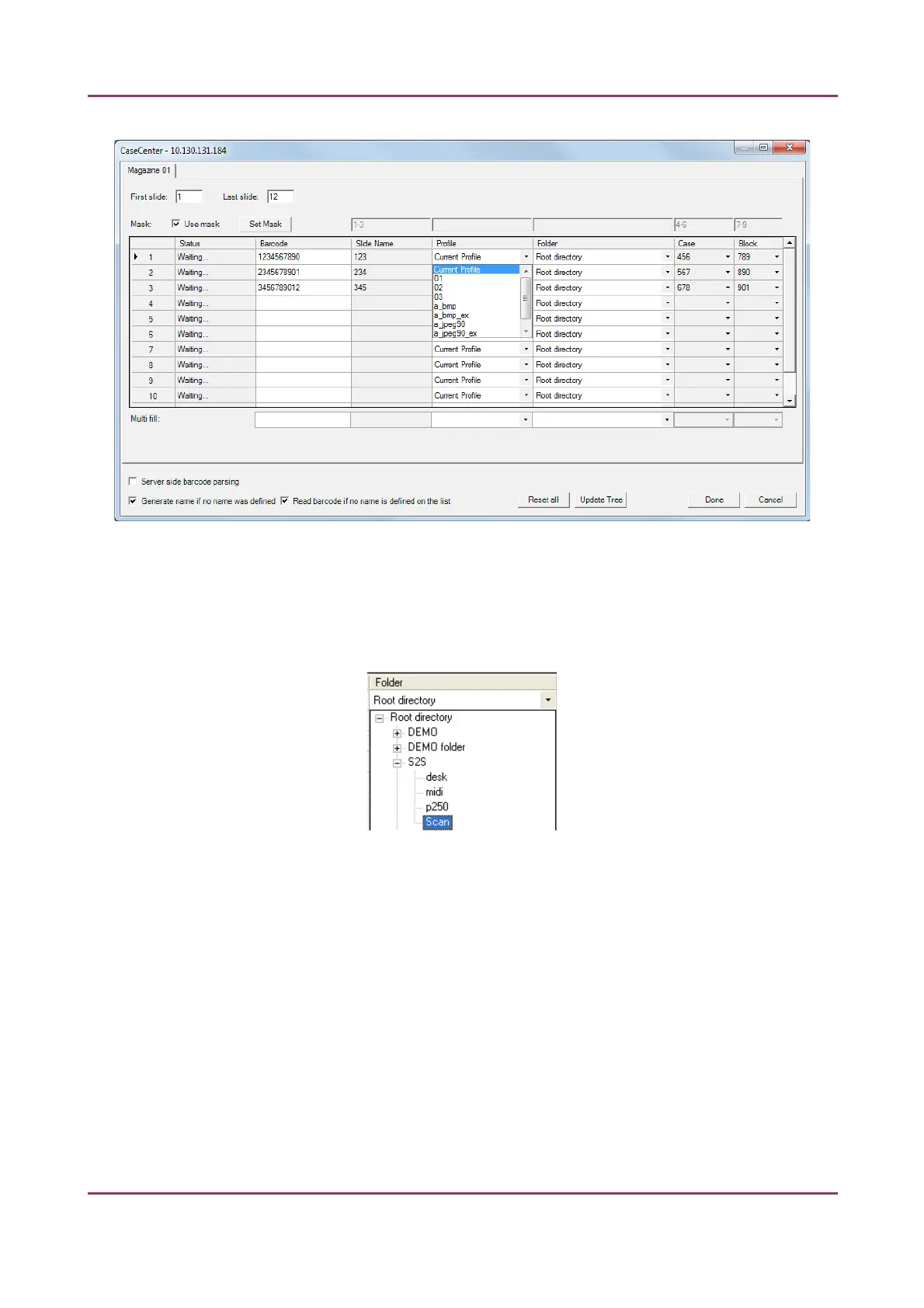Open Block dropdown showing 789
Screen dimensions: 924x1308
pyautogui.click(x=776, y=257)
